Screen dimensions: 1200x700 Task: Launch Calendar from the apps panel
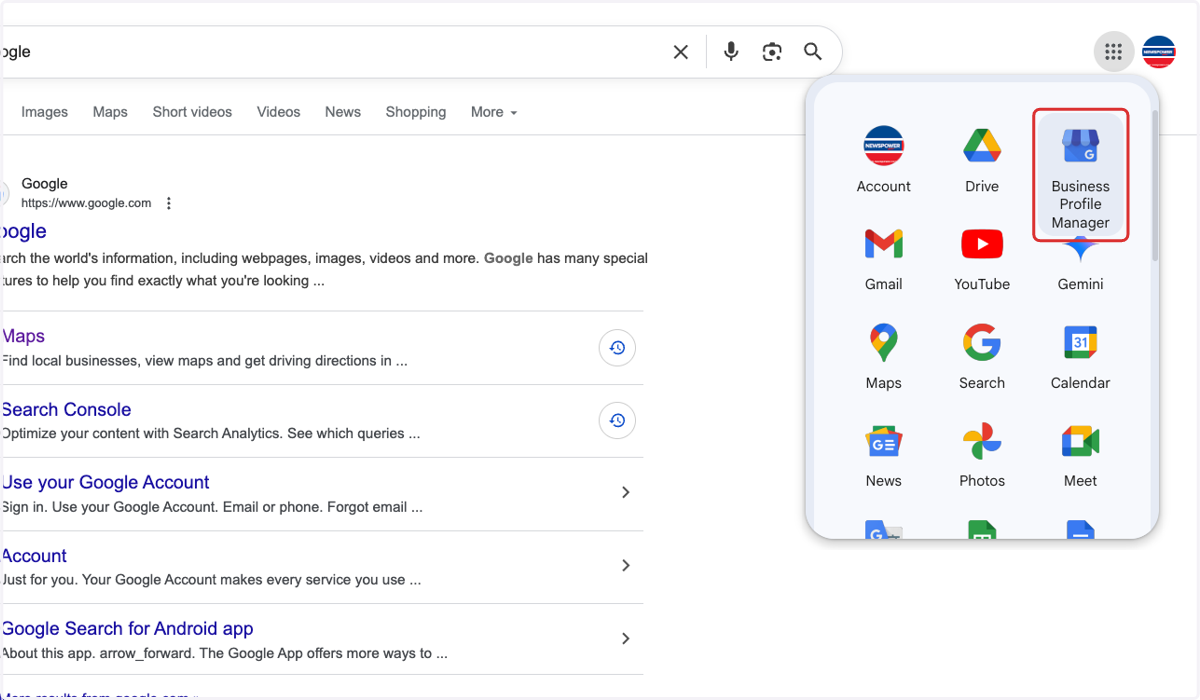1081,356
